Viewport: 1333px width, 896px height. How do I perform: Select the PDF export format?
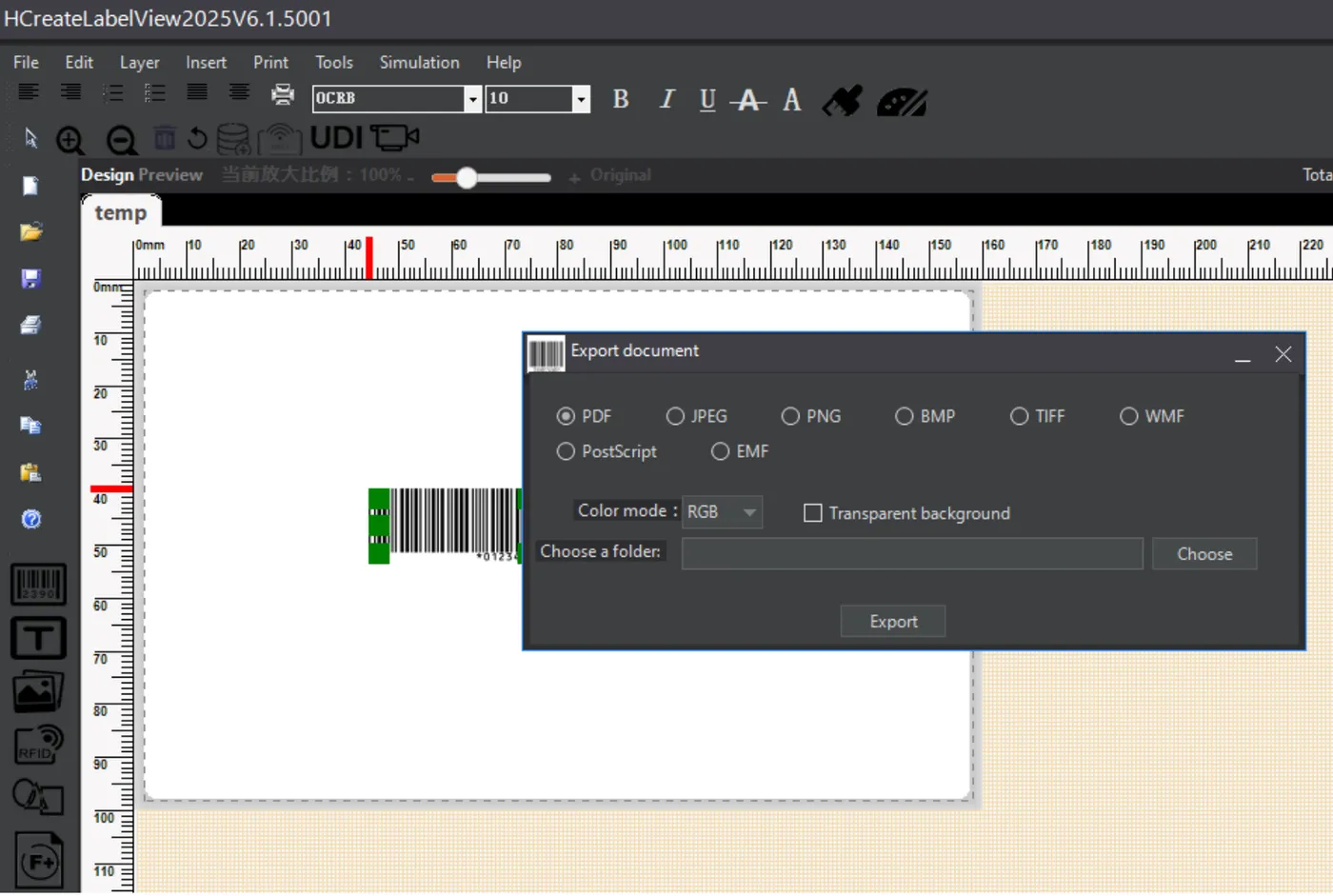[567, 416]
